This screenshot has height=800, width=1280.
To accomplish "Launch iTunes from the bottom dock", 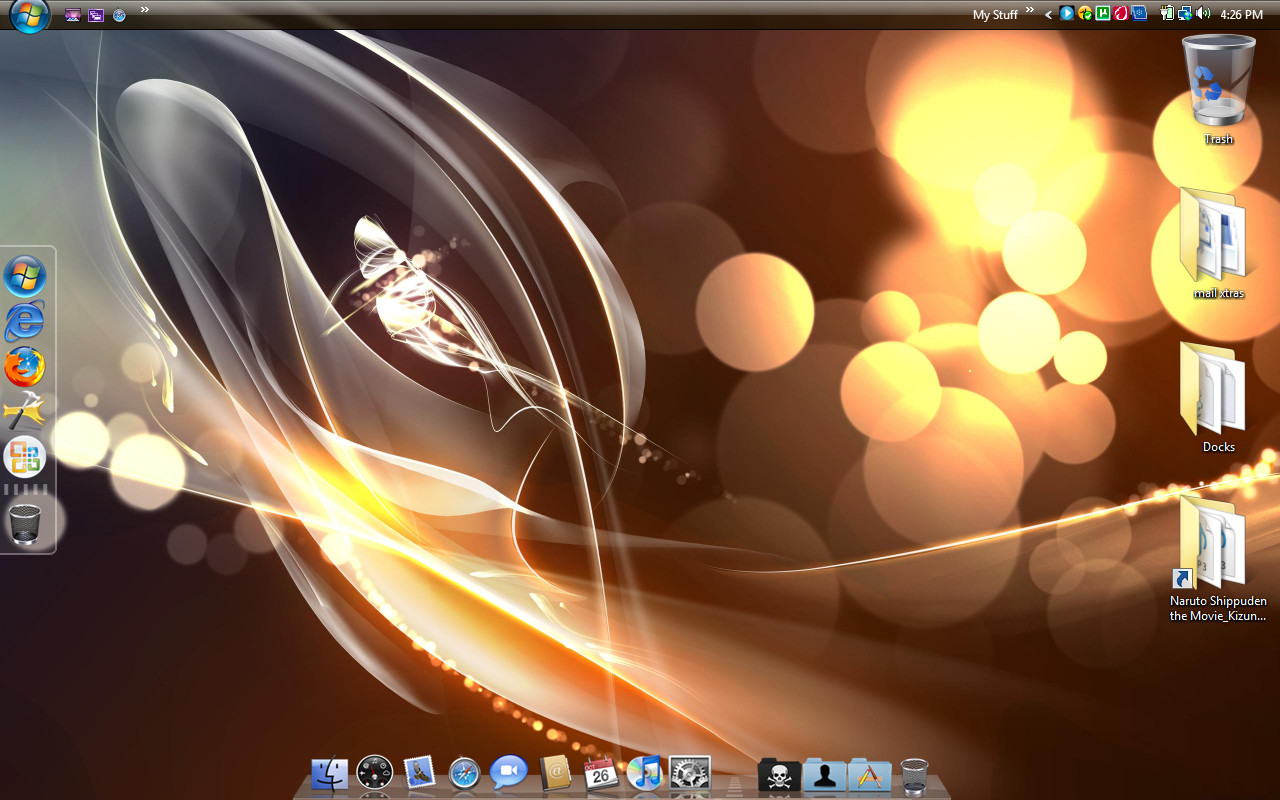I will 645,773.
